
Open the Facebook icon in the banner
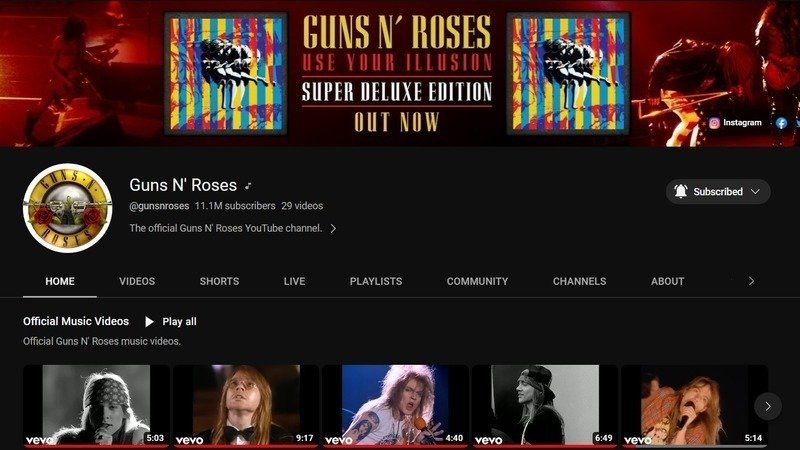[x=781, y=123]
